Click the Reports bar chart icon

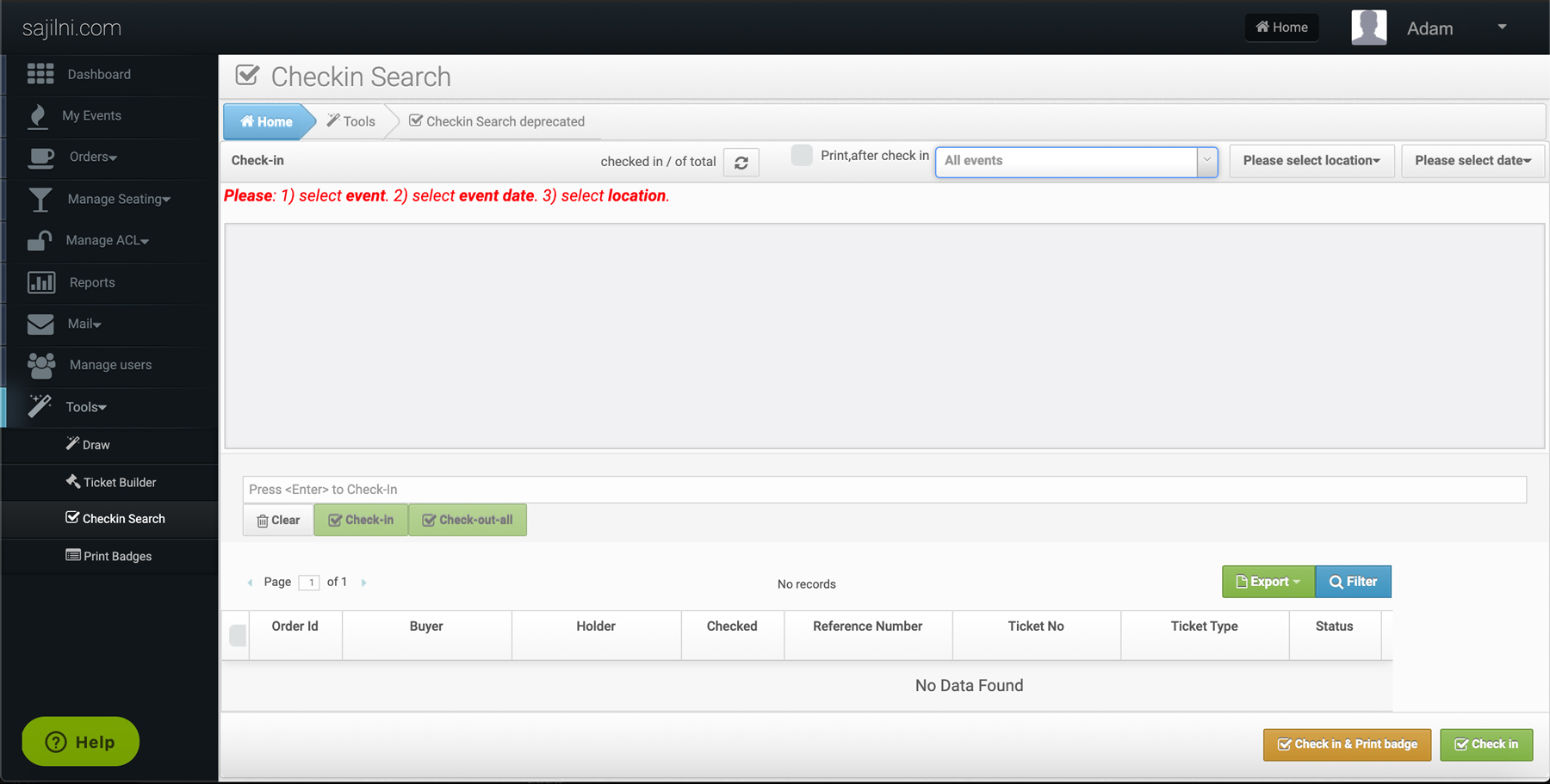coord(41,282)
